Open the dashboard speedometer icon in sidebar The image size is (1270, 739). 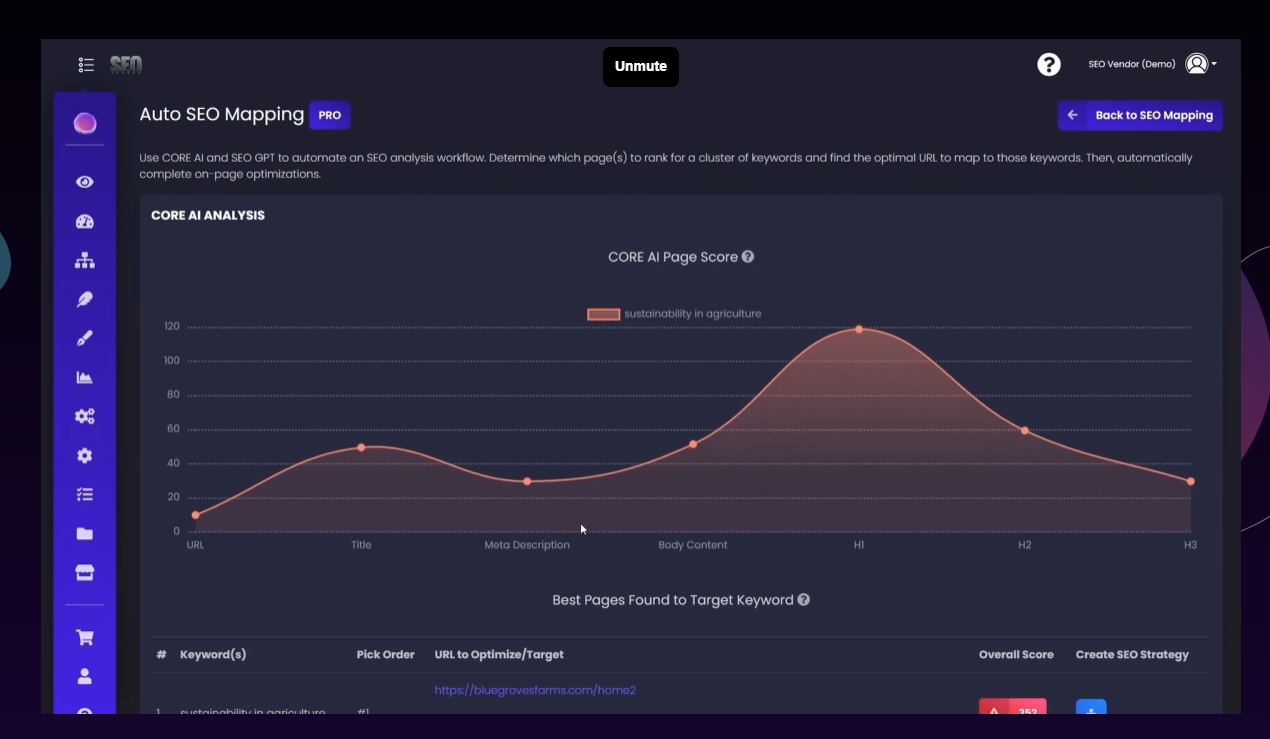click(85, 221)
